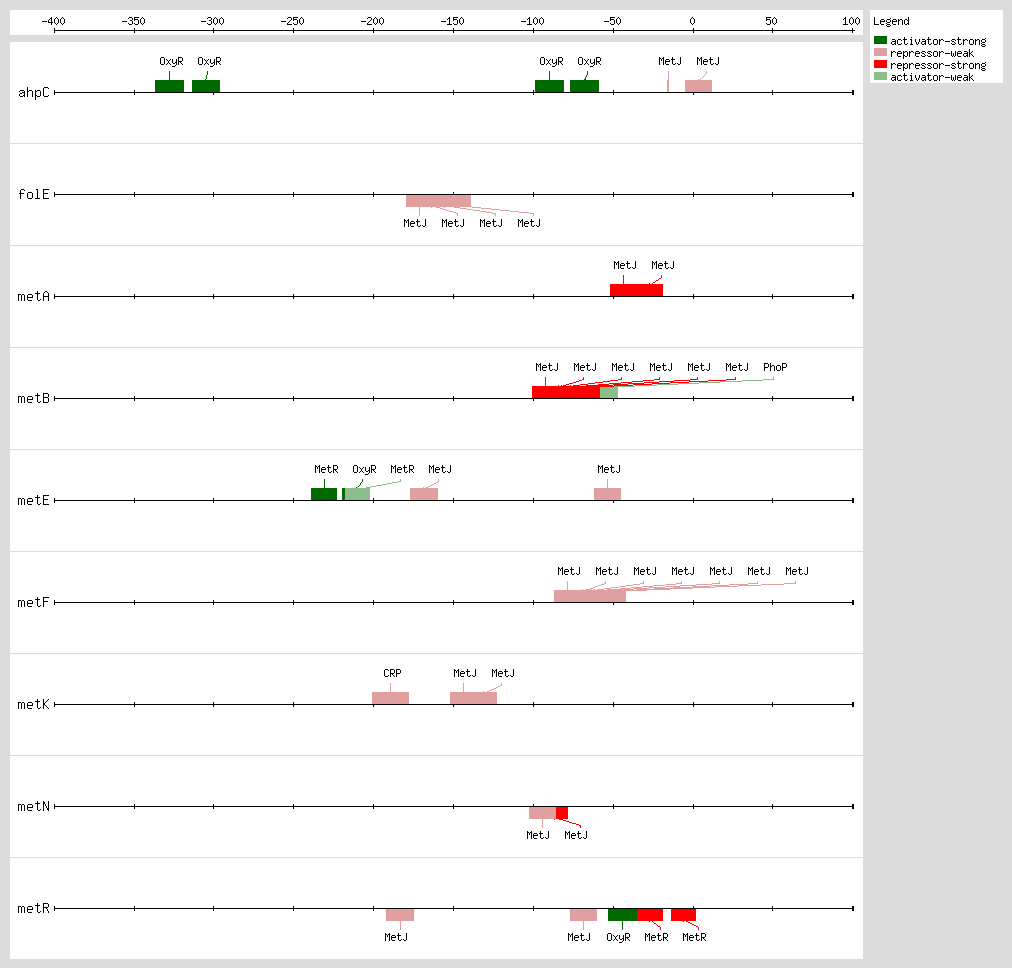
Task: Click the 50 mark on the position ruler
Action: [x=772, y=21]
